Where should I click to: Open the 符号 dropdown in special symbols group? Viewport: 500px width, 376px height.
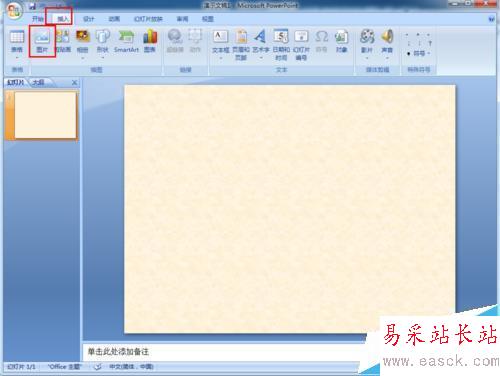(x=419, y=53)
